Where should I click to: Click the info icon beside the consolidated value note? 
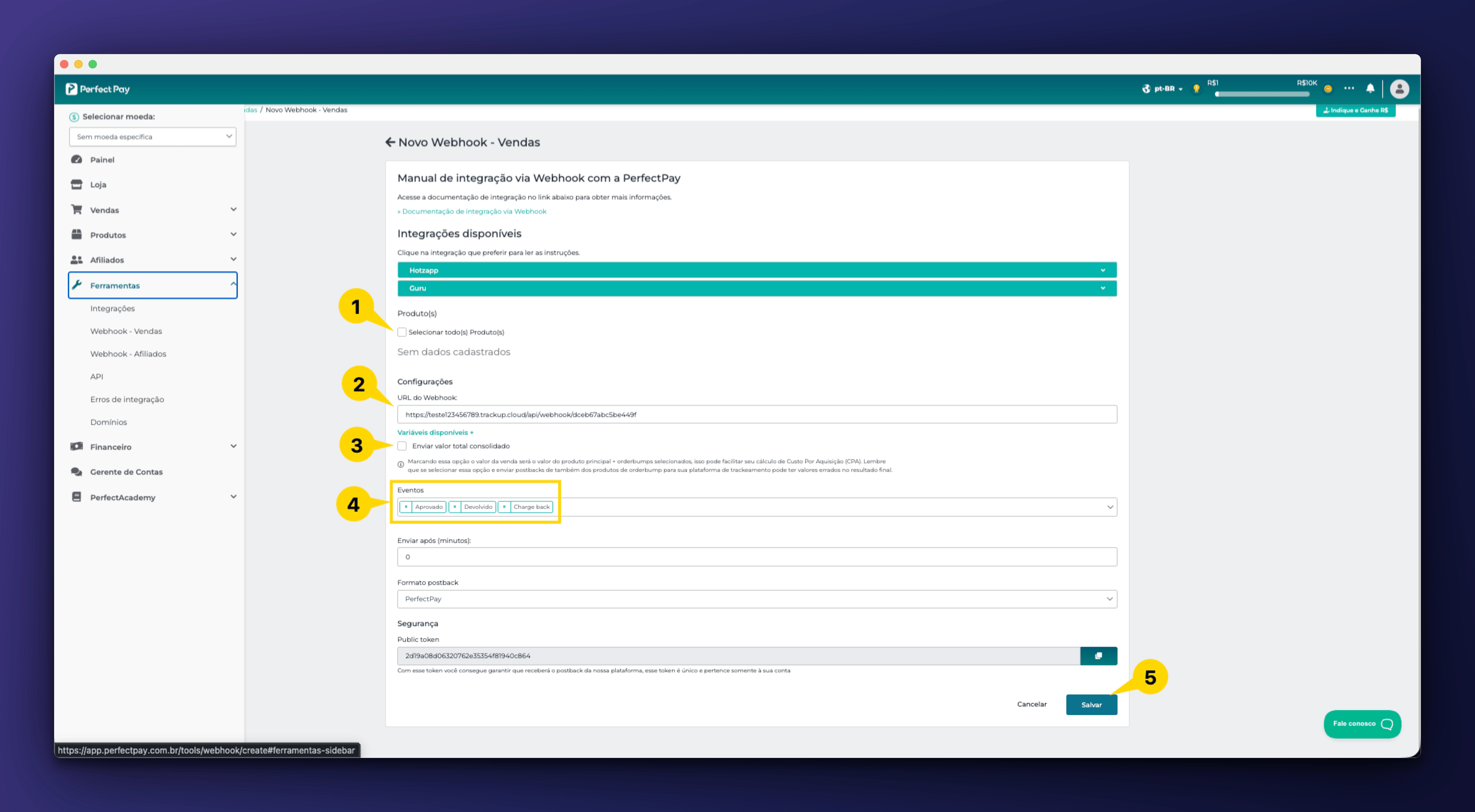(401, 464)
